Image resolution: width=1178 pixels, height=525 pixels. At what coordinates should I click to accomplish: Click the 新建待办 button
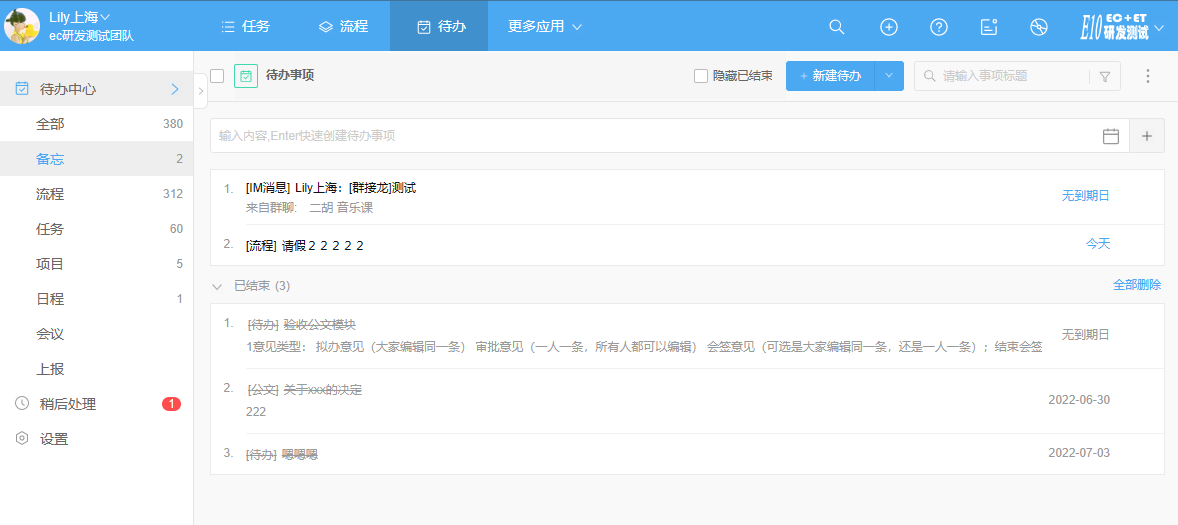(830, 76)
